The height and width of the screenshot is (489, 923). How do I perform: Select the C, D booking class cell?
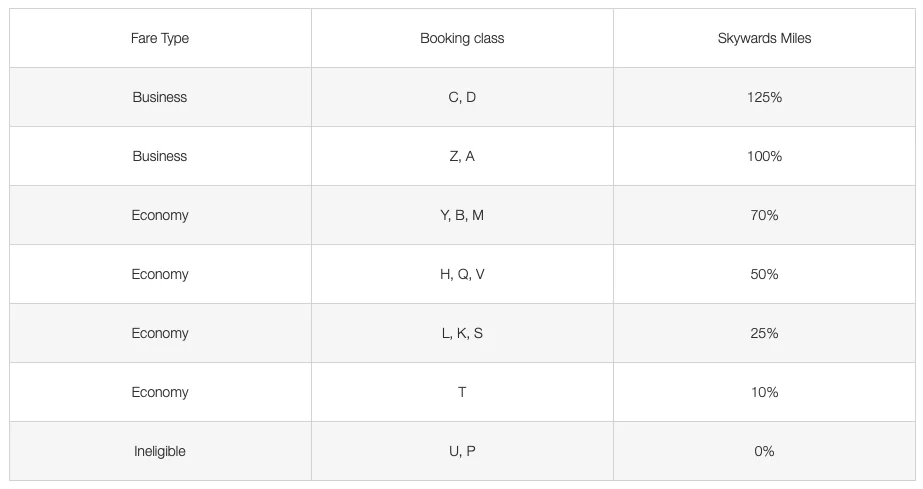point(462,97)
